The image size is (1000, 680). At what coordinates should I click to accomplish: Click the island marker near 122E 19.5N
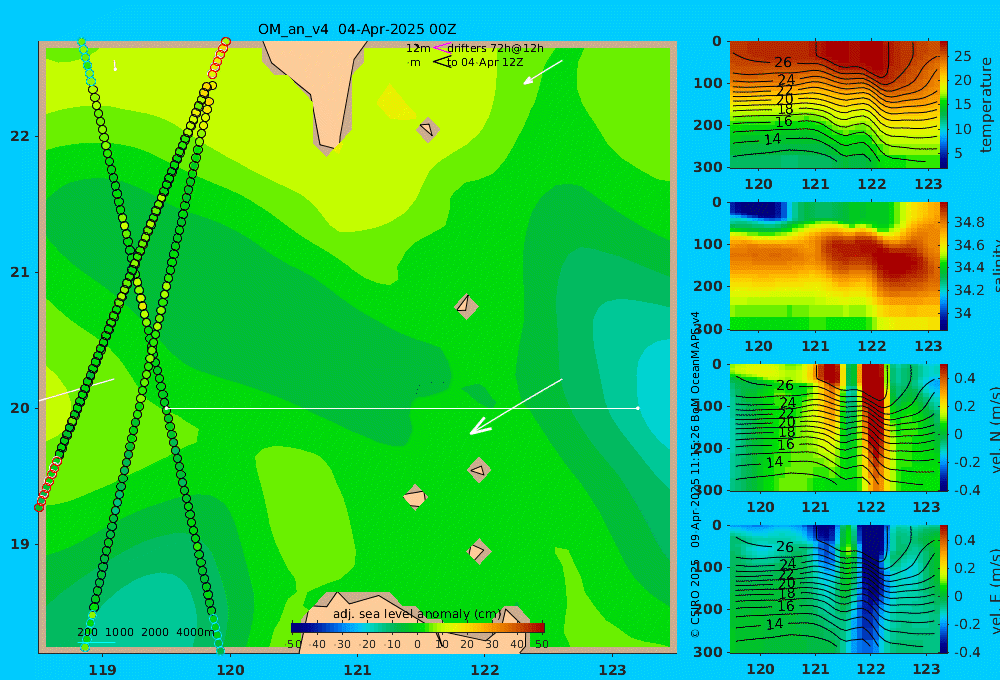tap(479, 471)
